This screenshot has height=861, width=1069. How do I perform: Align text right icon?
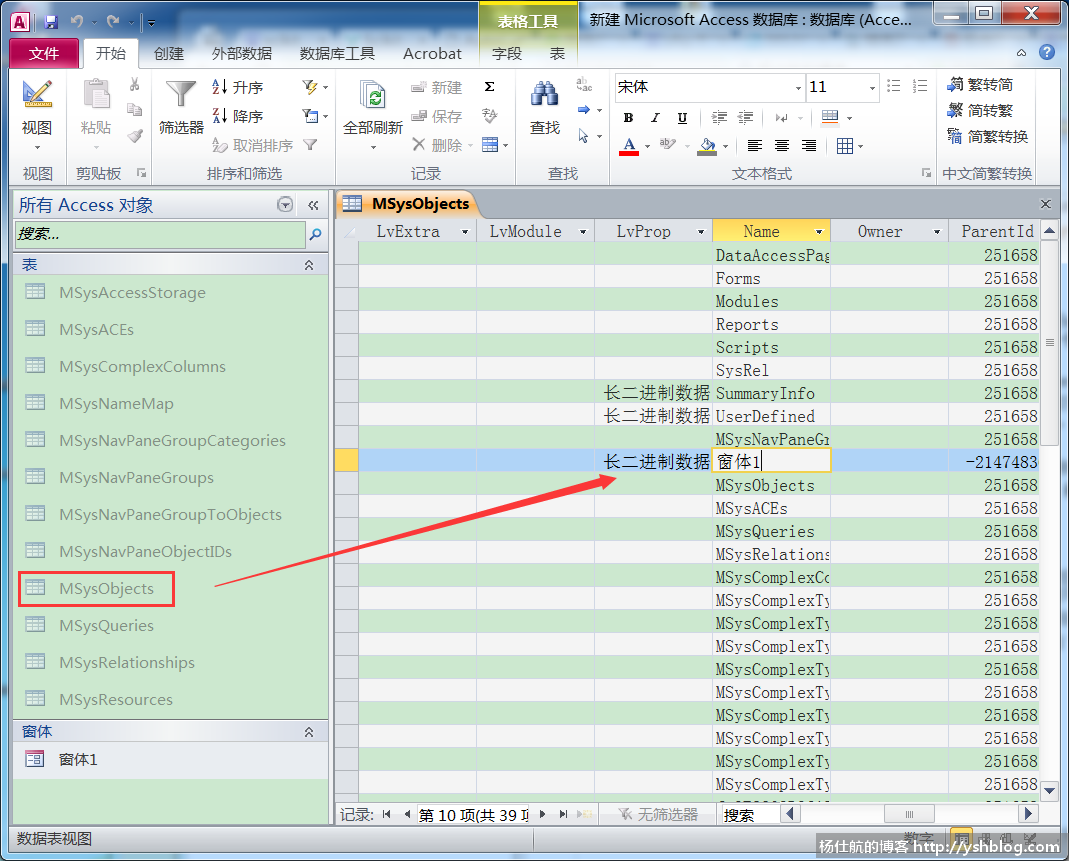click(809, 146)
